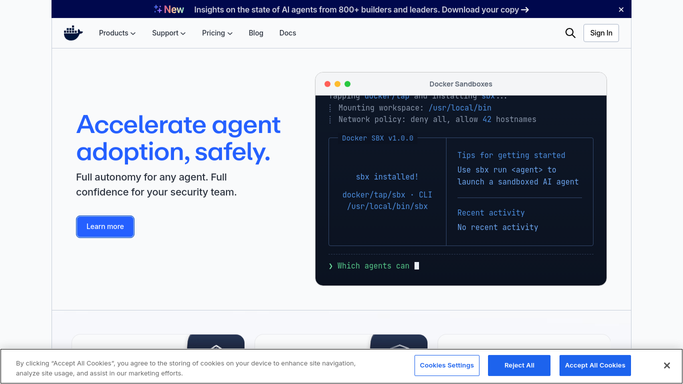Click the Docker Sandboxes window title
The width and height of the screenshot is (683, 384).
click(x=460, y=84)
